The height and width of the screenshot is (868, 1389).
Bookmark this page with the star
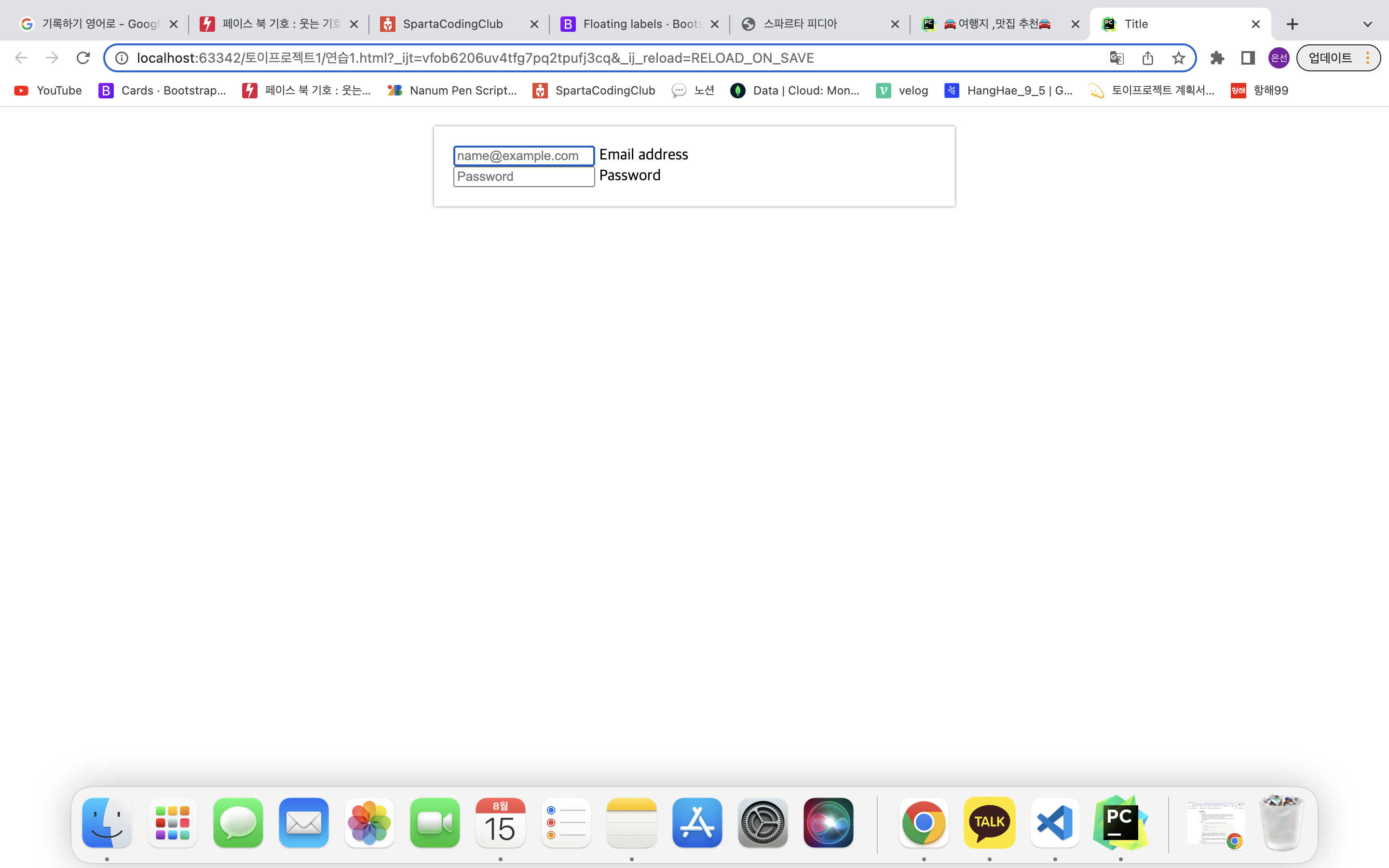(1178, 58)
